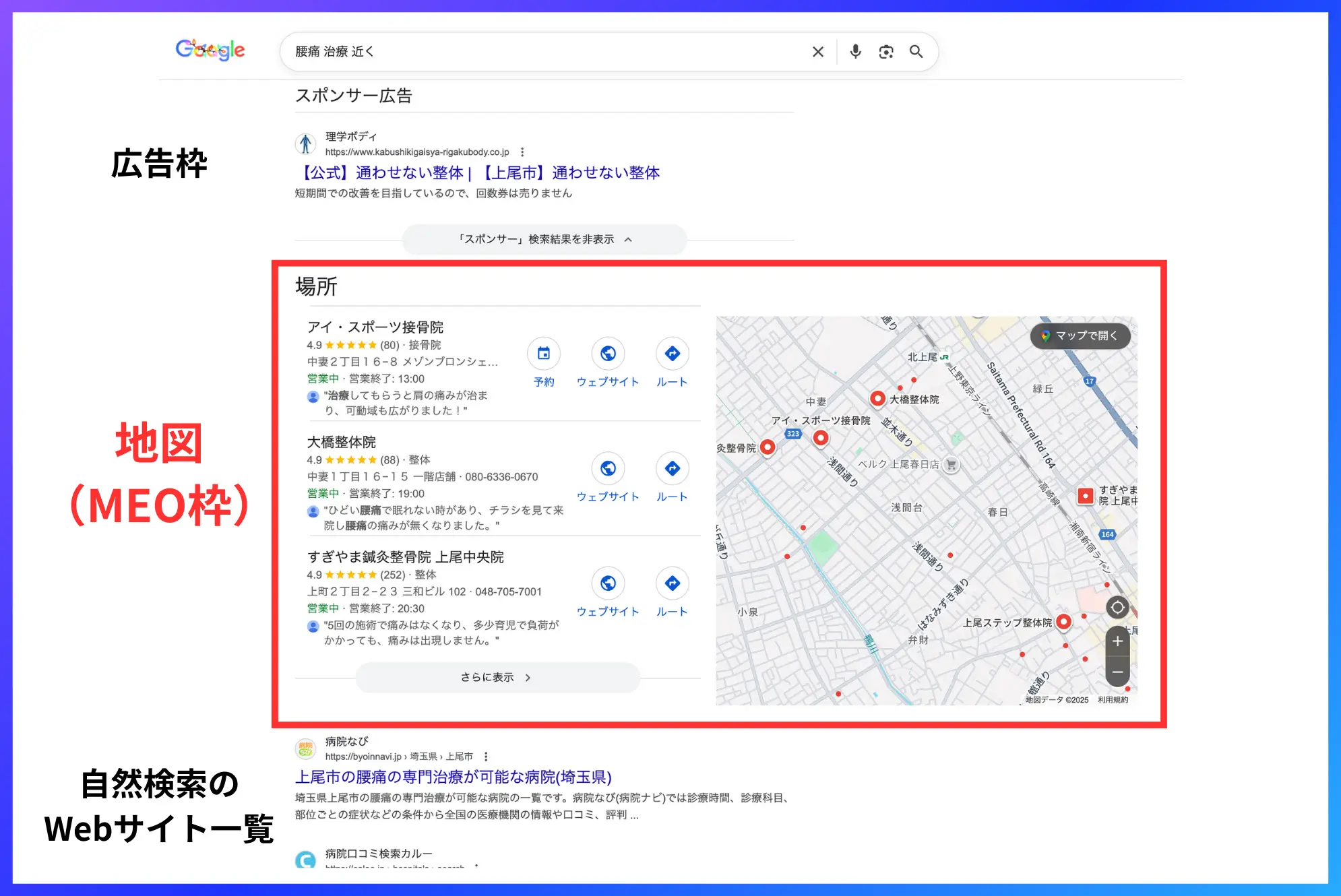Zoom in on the map with the plus icon
The width and height of the screenshot is (1341, 896).
[x=1117, y=641]
